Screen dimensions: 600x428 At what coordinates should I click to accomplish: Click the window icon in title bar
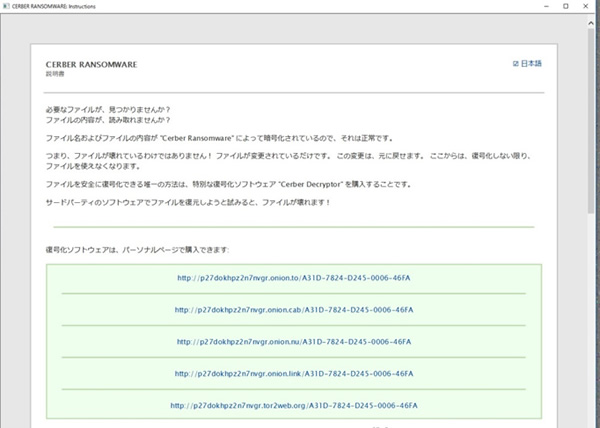pyautogui.click(x=6, y=6)
